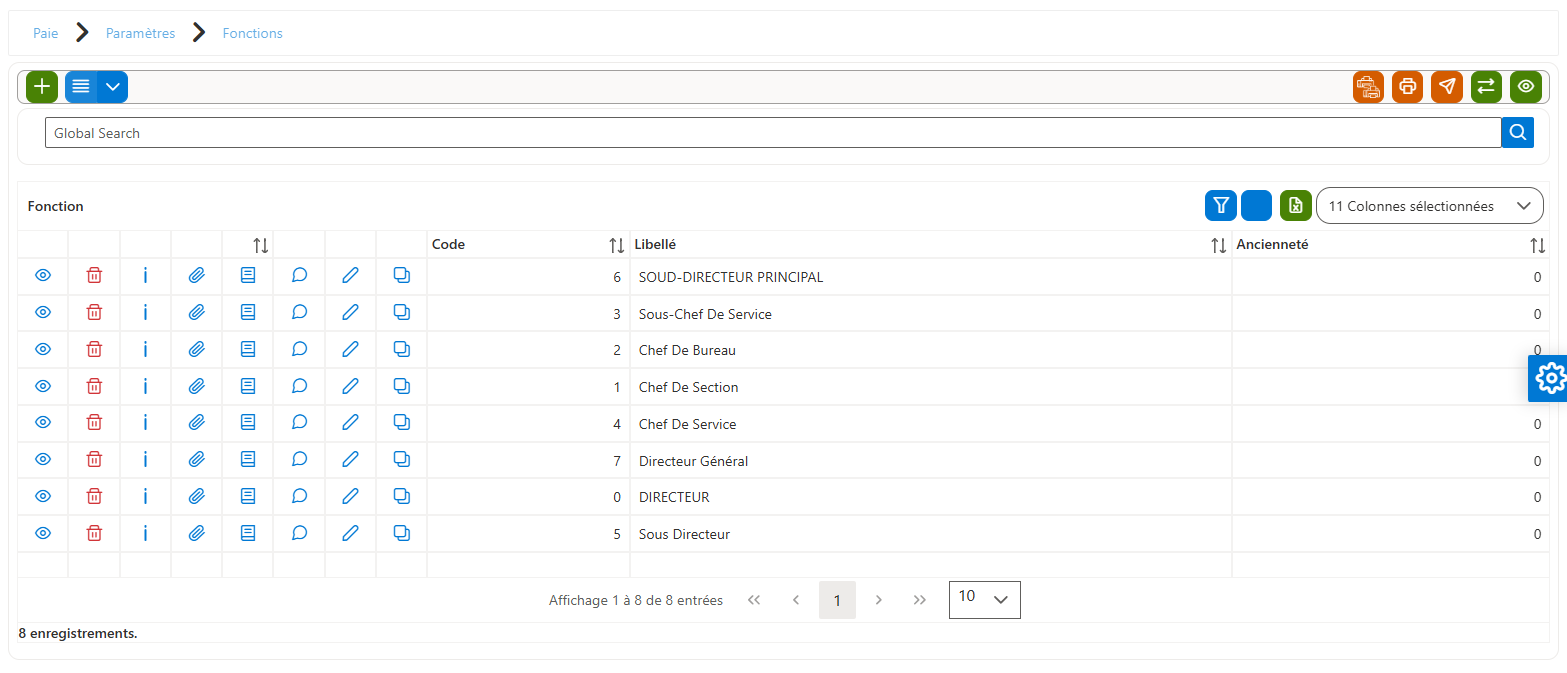Export the table to Excel

coord(1295,206)
